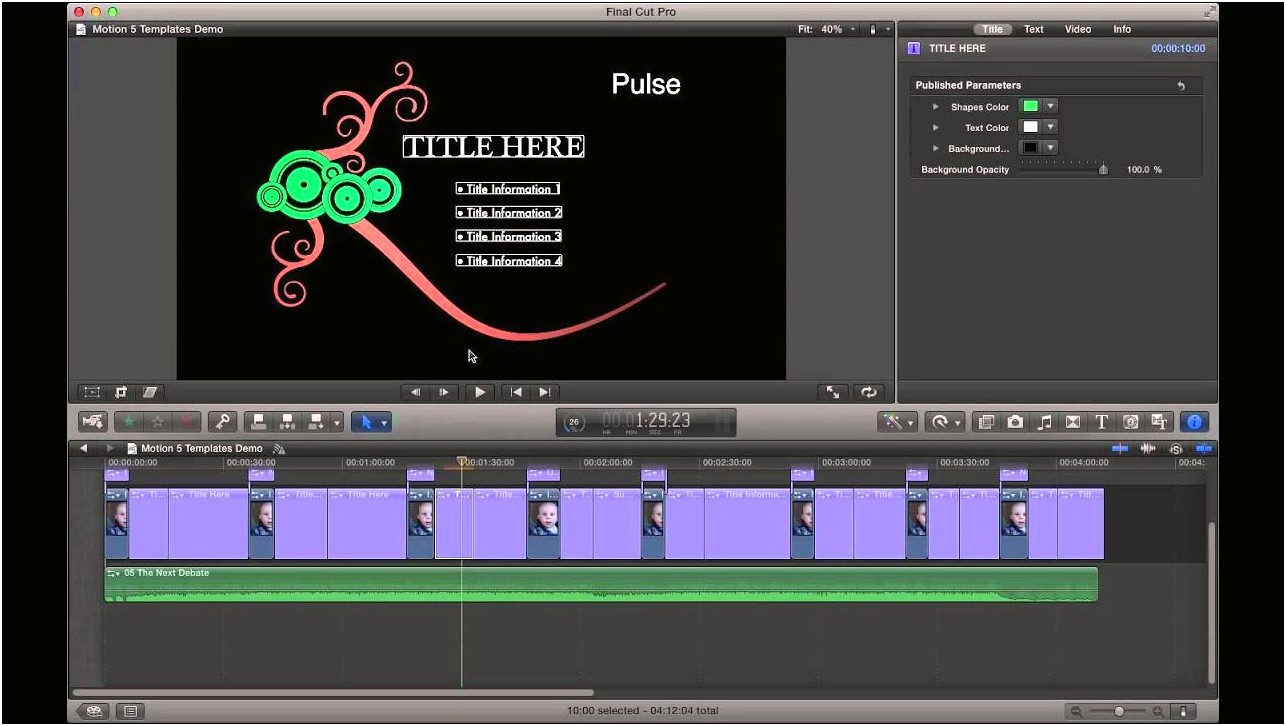Click the TITLE HERE text in viewer
This screenshot has width=1286, height=726.
coord(493,147)
